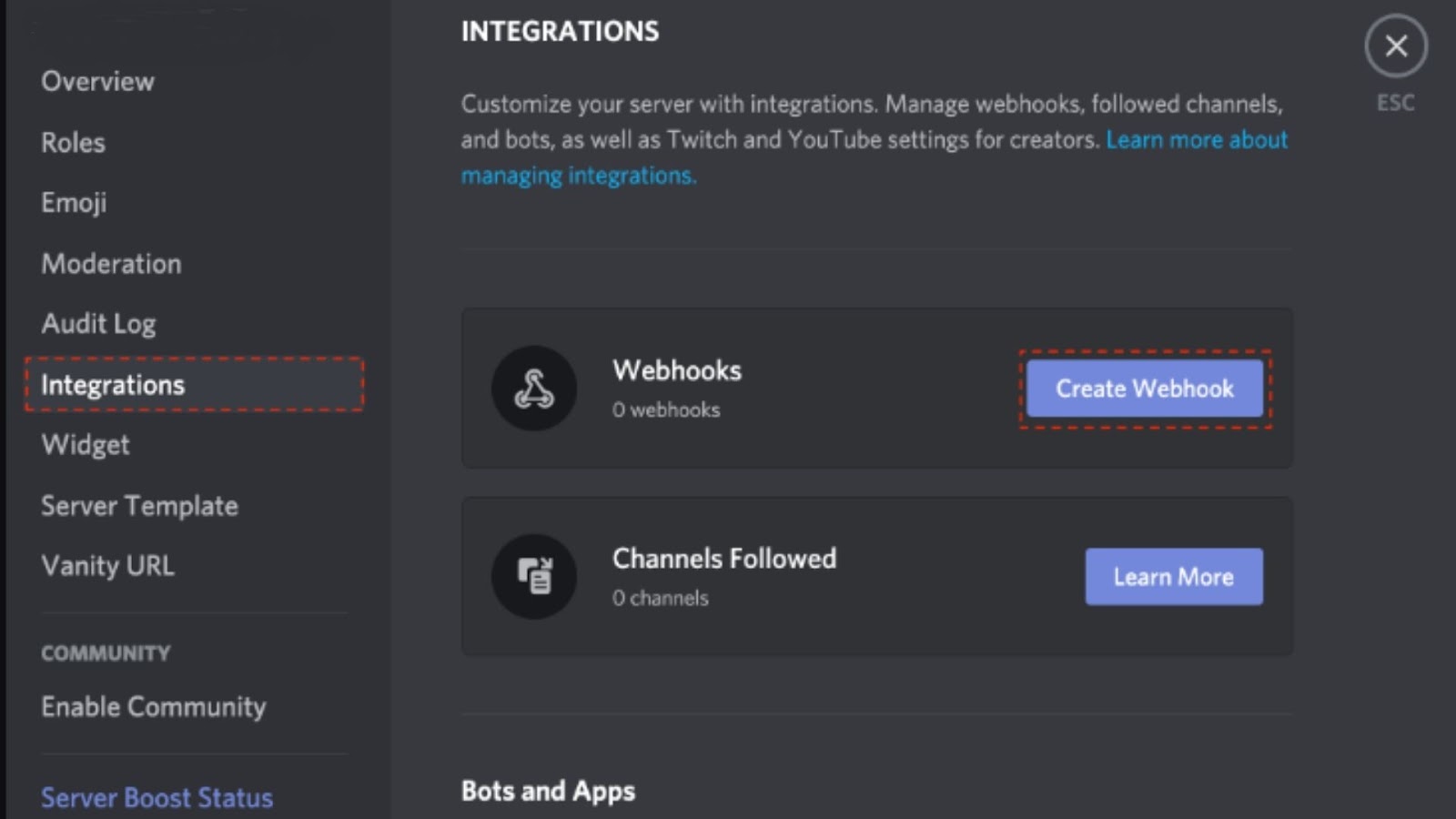Select the Vanity URL section
The width and height of the screenshot is (1456, 819).
(x=107, y=565)
